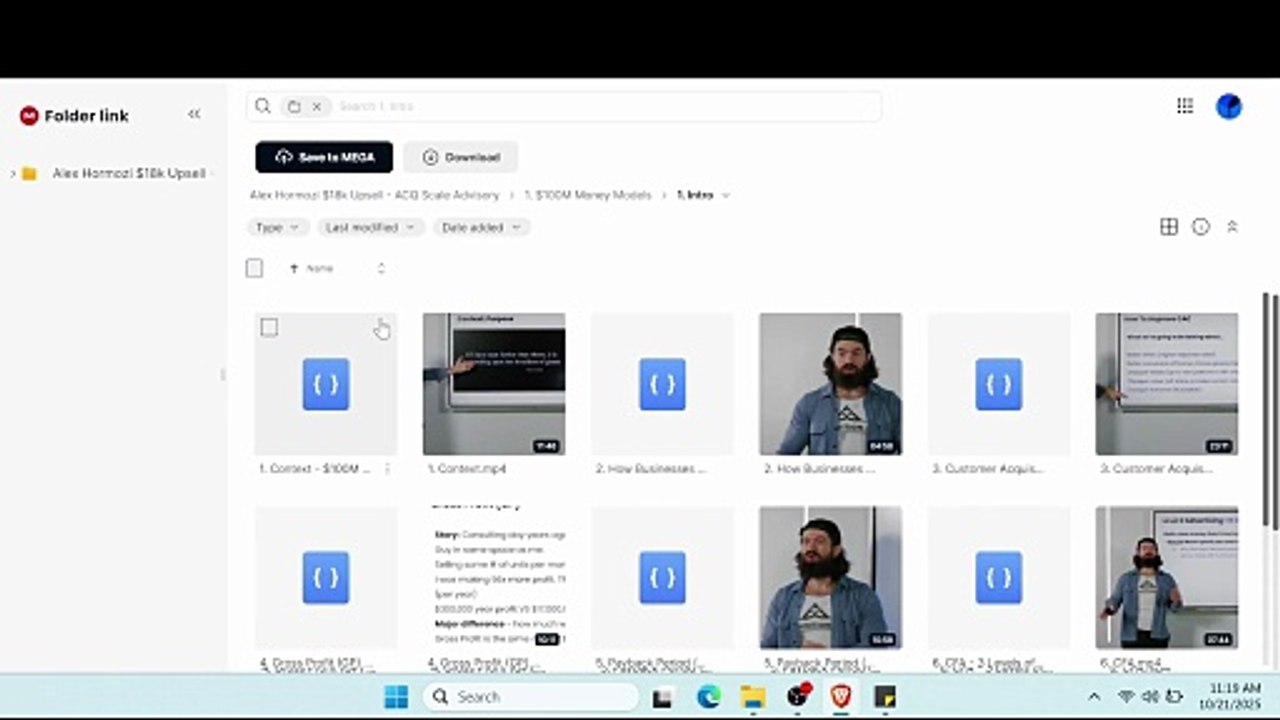Open the apps grid menu
The width and height of the screenshot is (1280, 720).
[x=1185, y=106]
